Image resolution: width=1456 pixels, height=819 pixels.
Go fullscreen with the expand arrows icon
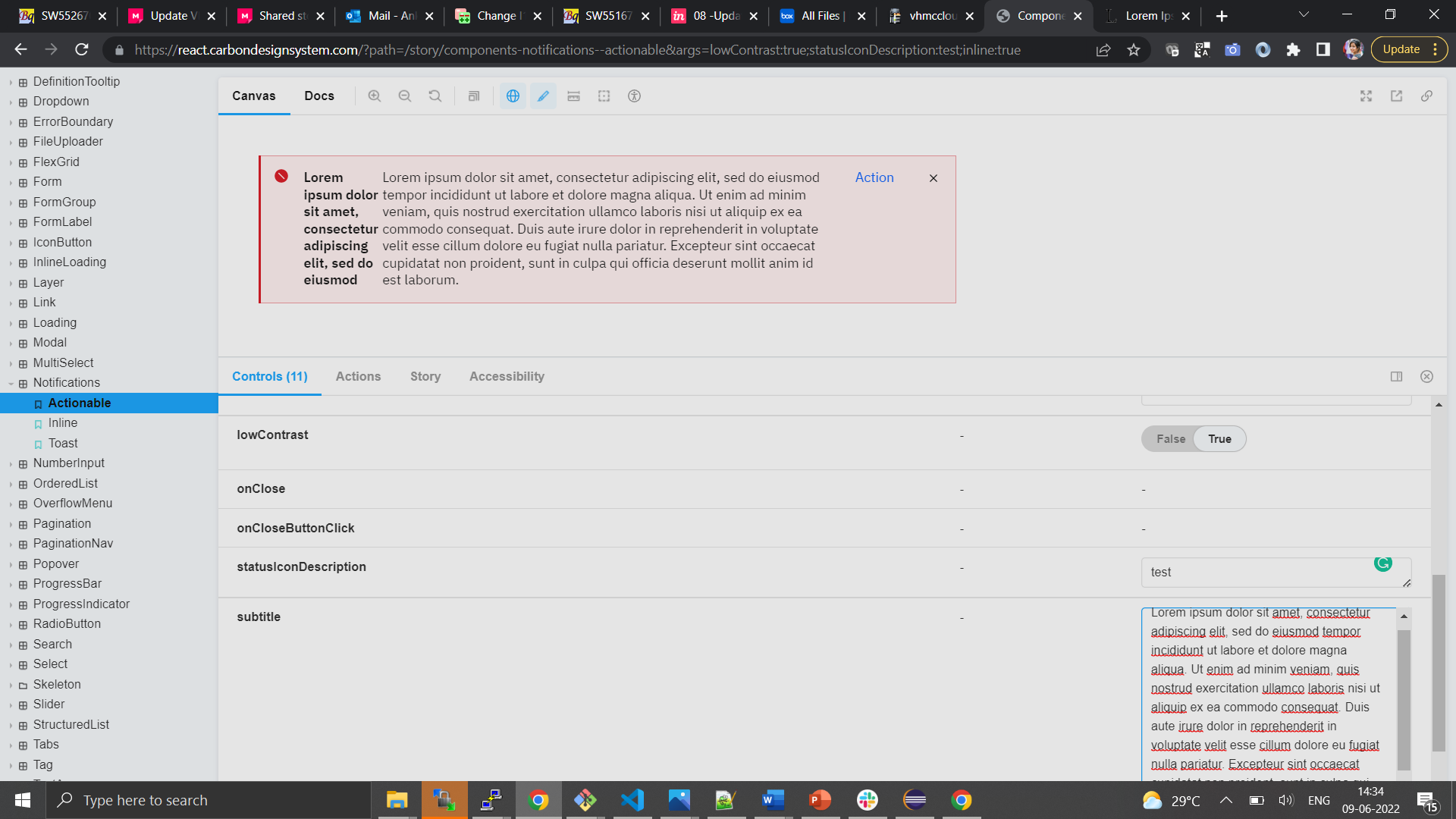1366,96
